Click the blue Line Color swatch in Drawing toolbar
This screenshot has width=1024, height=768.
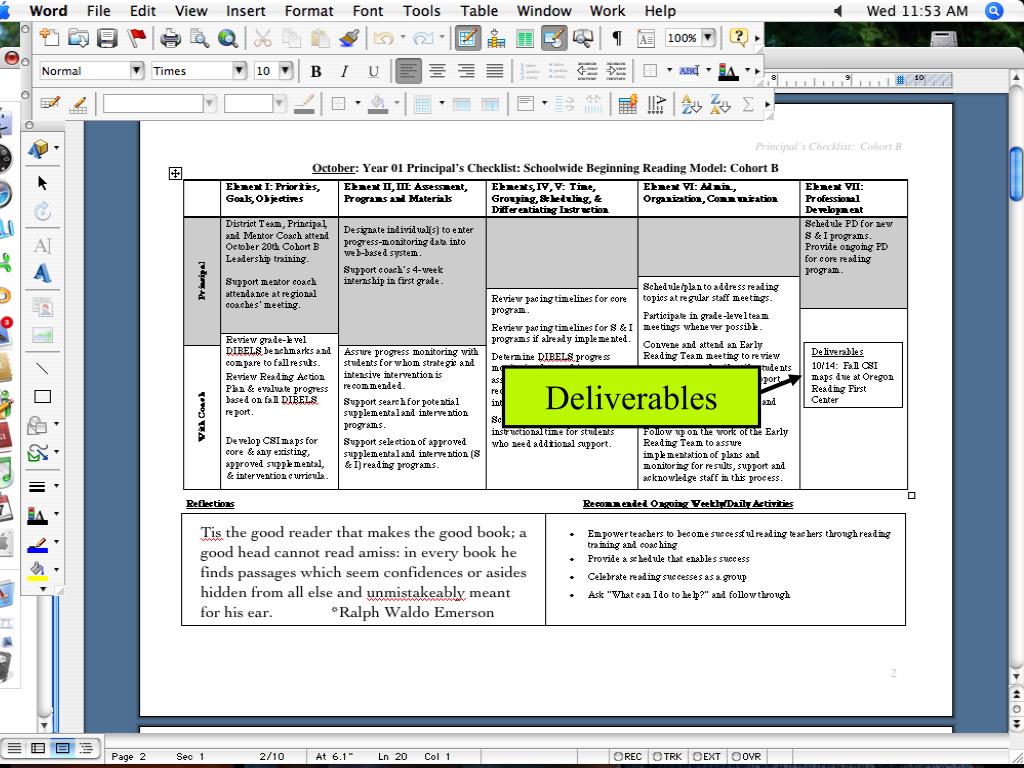tap(37, 544)
